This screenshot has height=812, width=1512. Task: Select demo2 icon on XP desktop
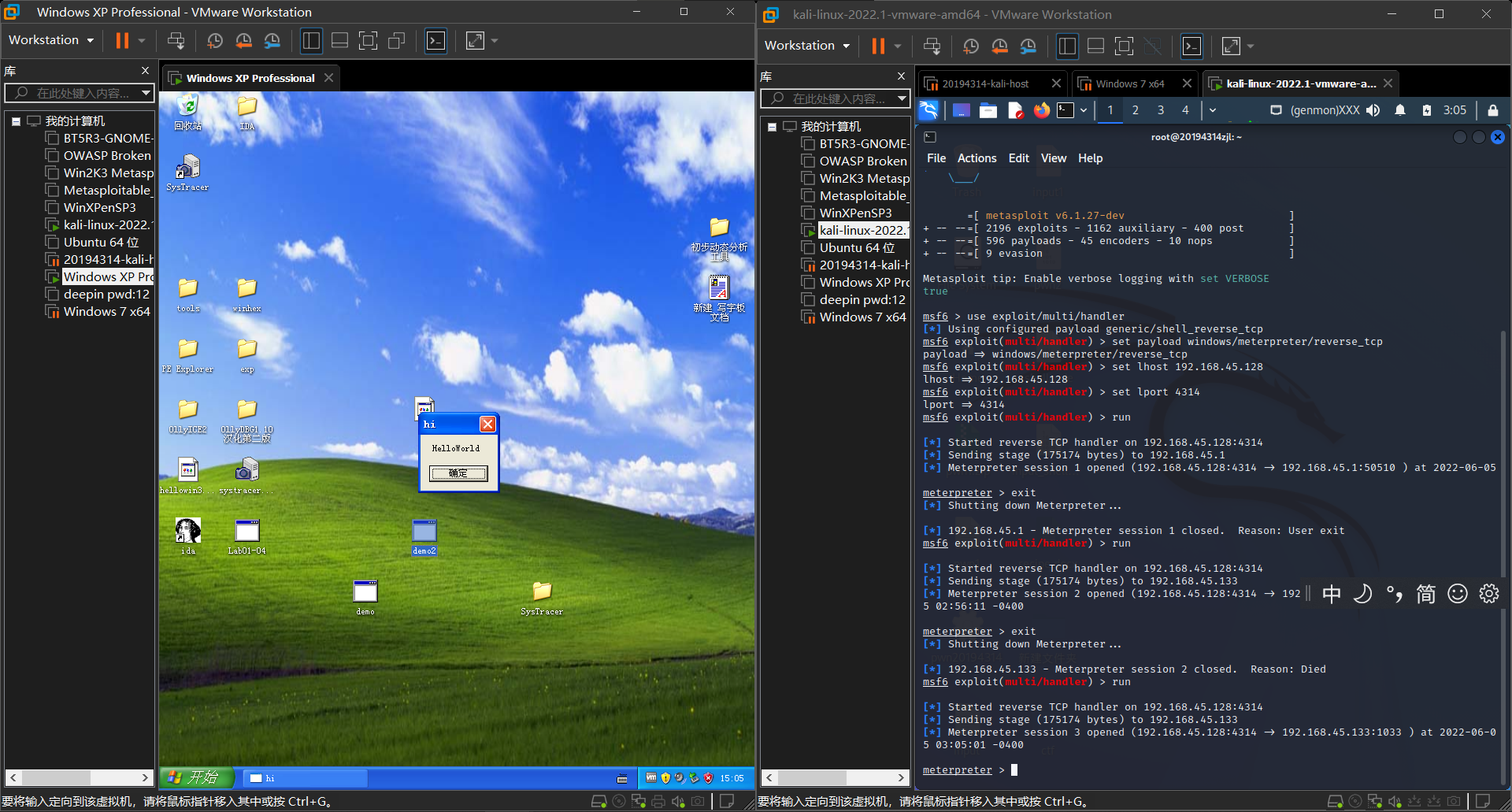[x=424, y=537]
